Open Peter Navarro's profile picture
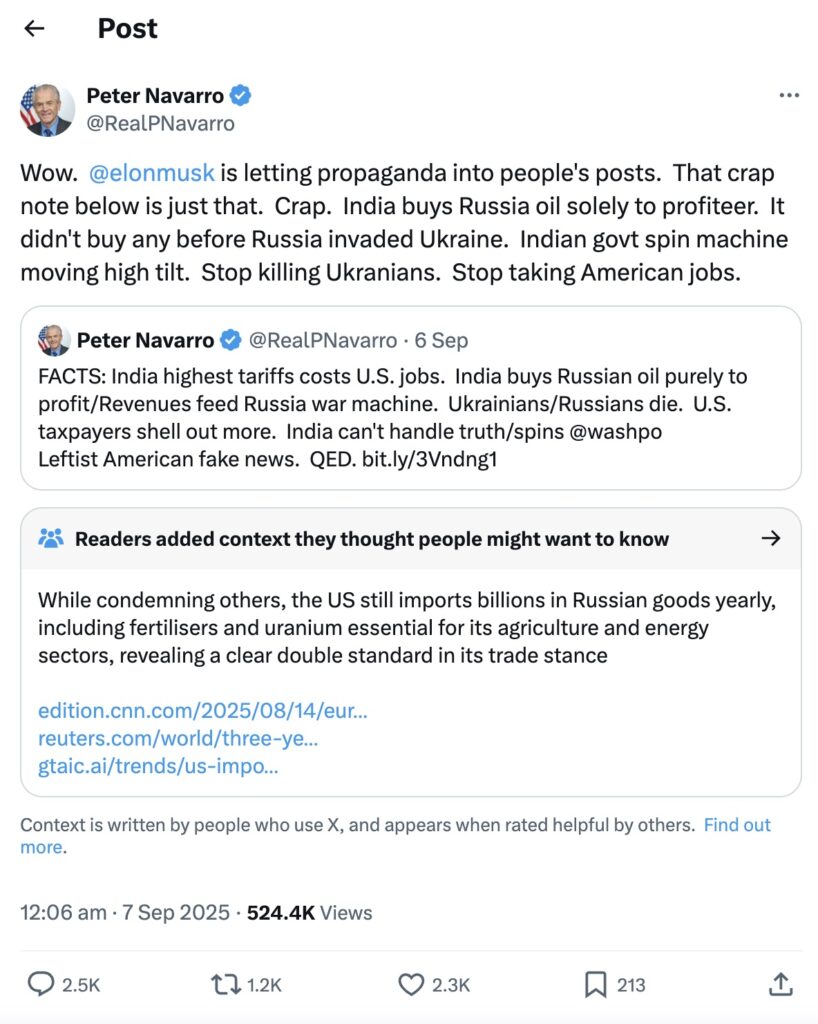This screenshot has height=1024, width=818. pos(46,109)
